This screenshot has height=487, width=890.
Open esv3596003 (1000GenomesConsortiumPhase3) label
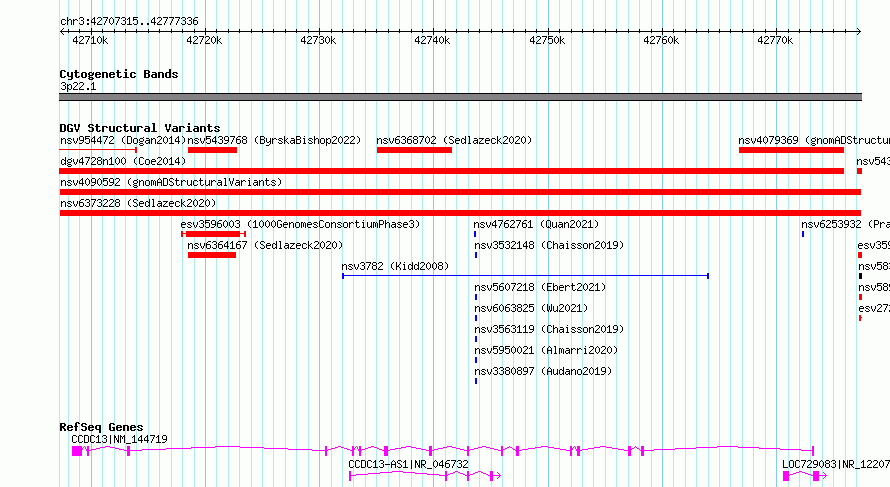tap(300, 224)
